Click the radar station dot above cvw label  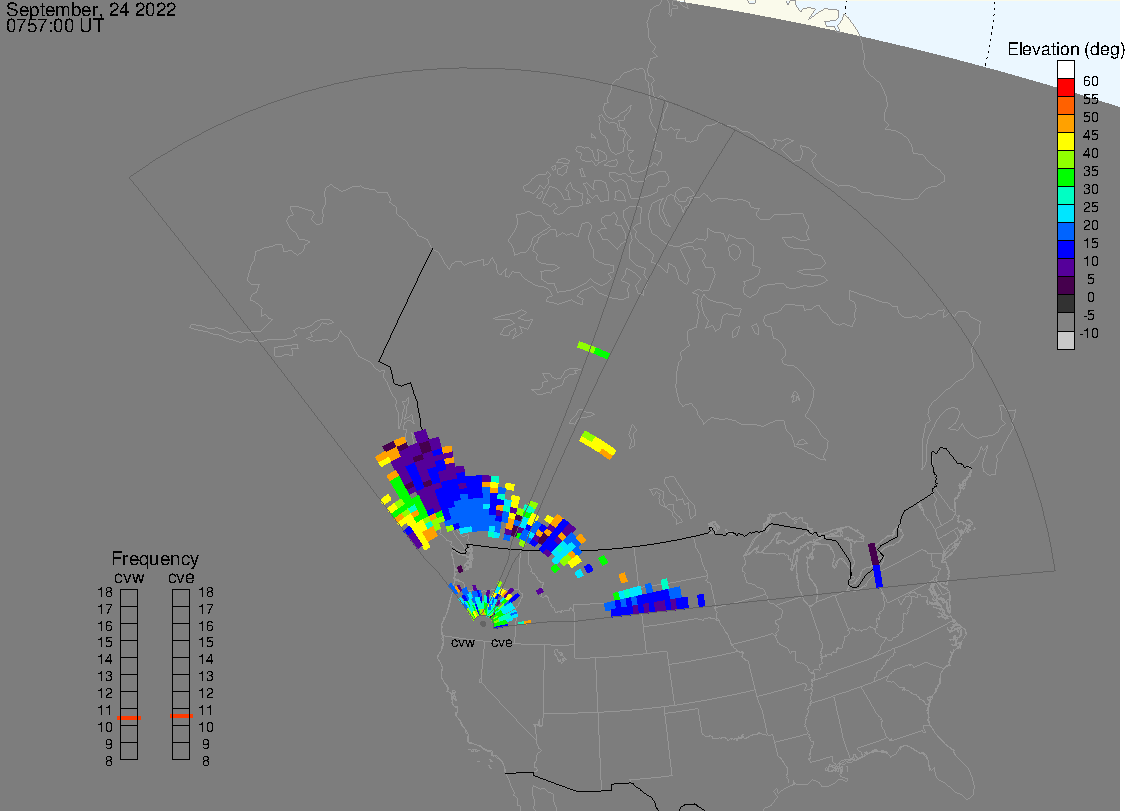[483, 624]
